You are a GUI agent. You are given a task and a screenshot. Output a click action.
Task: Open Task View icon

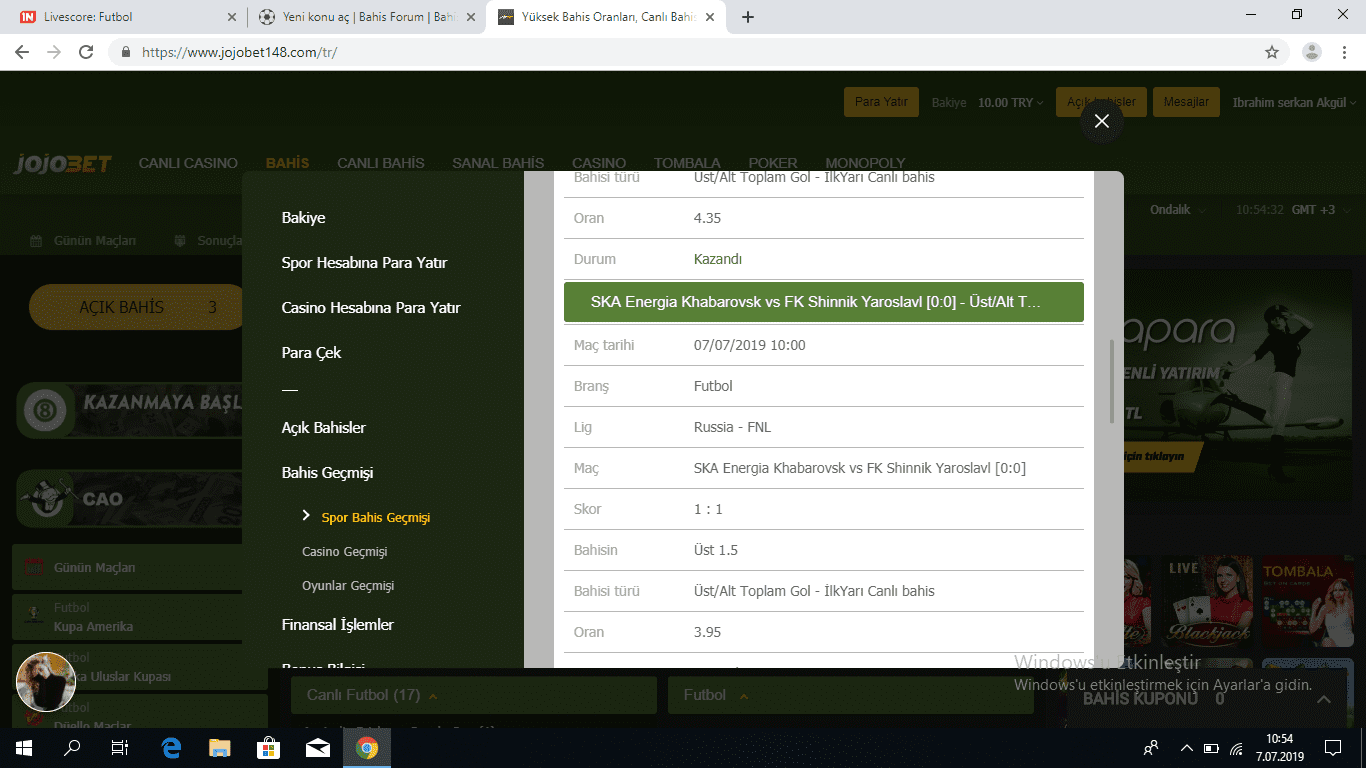120,747
